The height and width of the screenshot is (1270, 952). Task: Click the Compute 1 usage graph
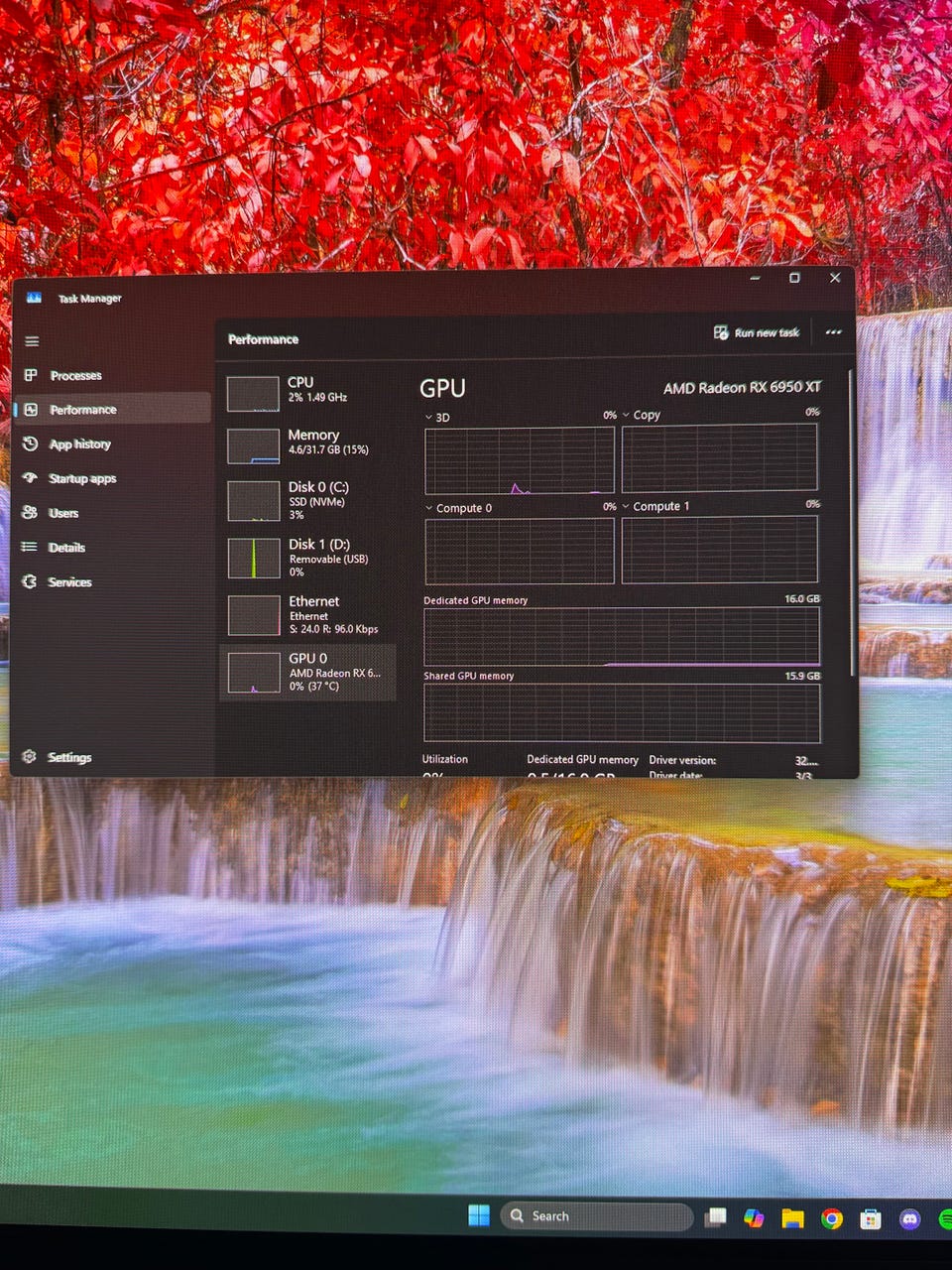[720, 549]
